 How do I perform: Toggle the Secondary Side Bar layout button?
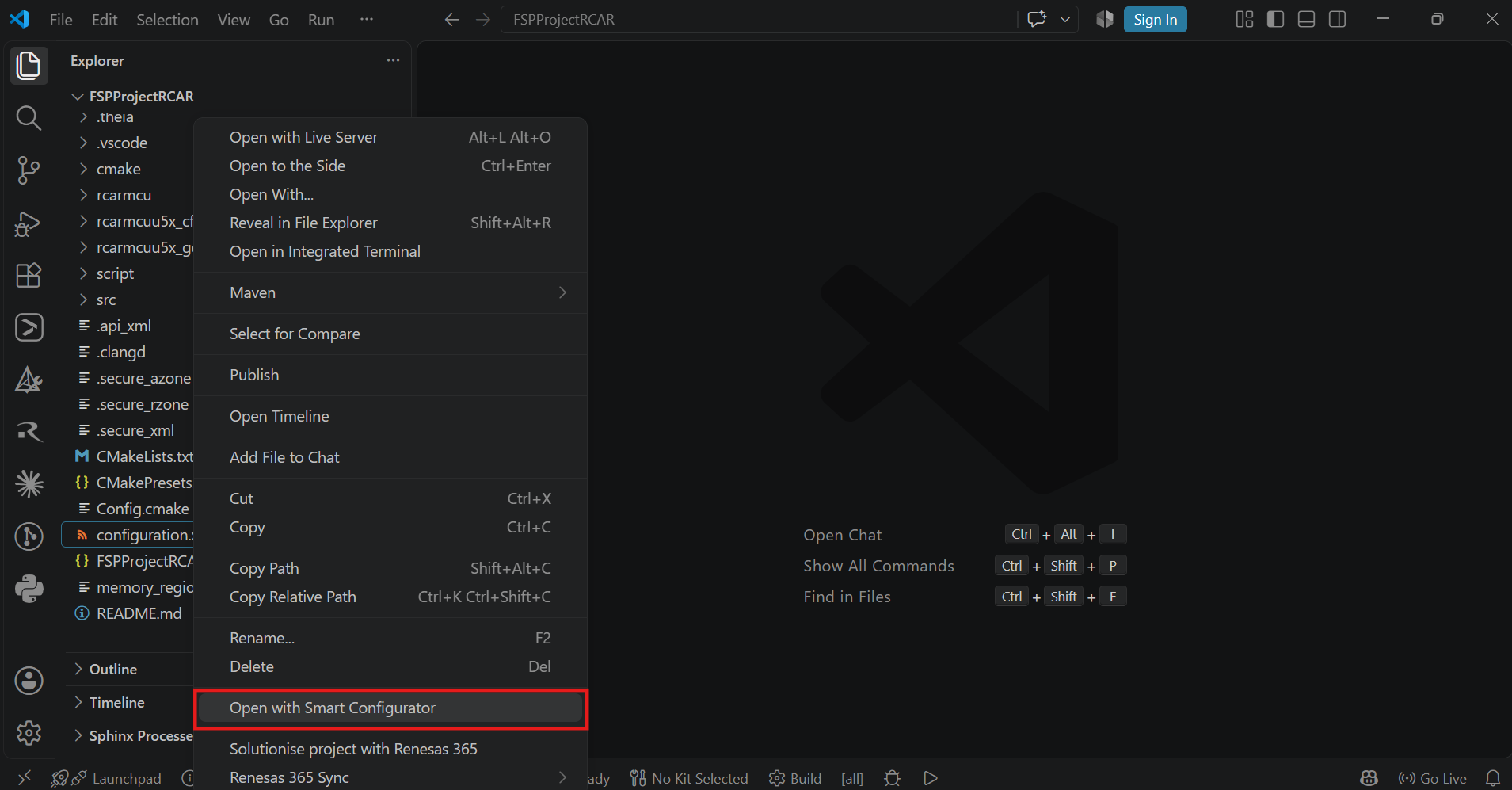coord(1338,20)
